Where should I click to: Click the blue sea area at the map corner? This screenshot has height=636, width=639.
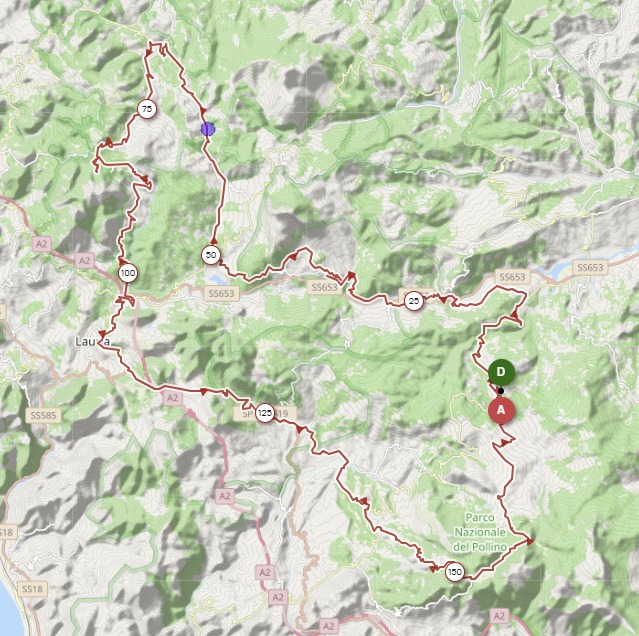(x=9, y=611)
